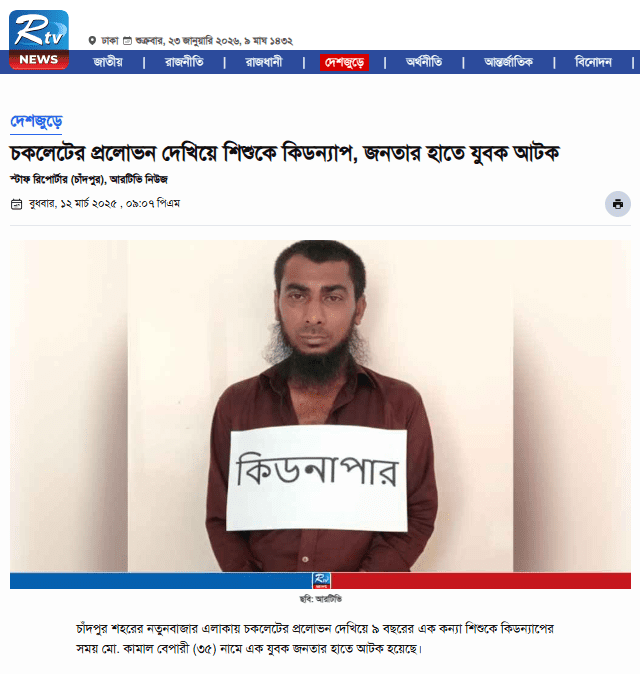Click the Rtv News logo

pos(39,40)
